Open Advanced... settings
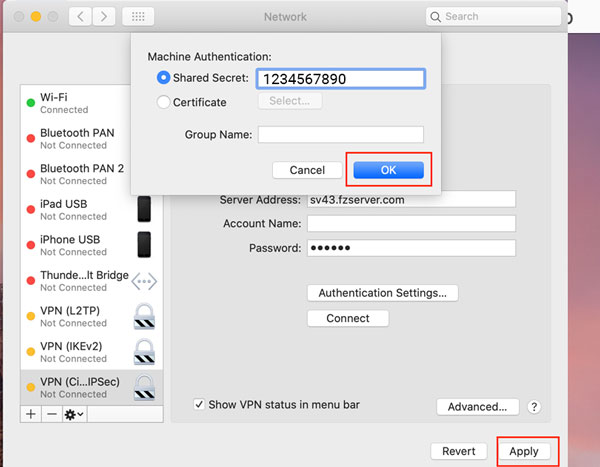This screenshot has height=467, width=600. pyautogui.click(x=478, y=407)
